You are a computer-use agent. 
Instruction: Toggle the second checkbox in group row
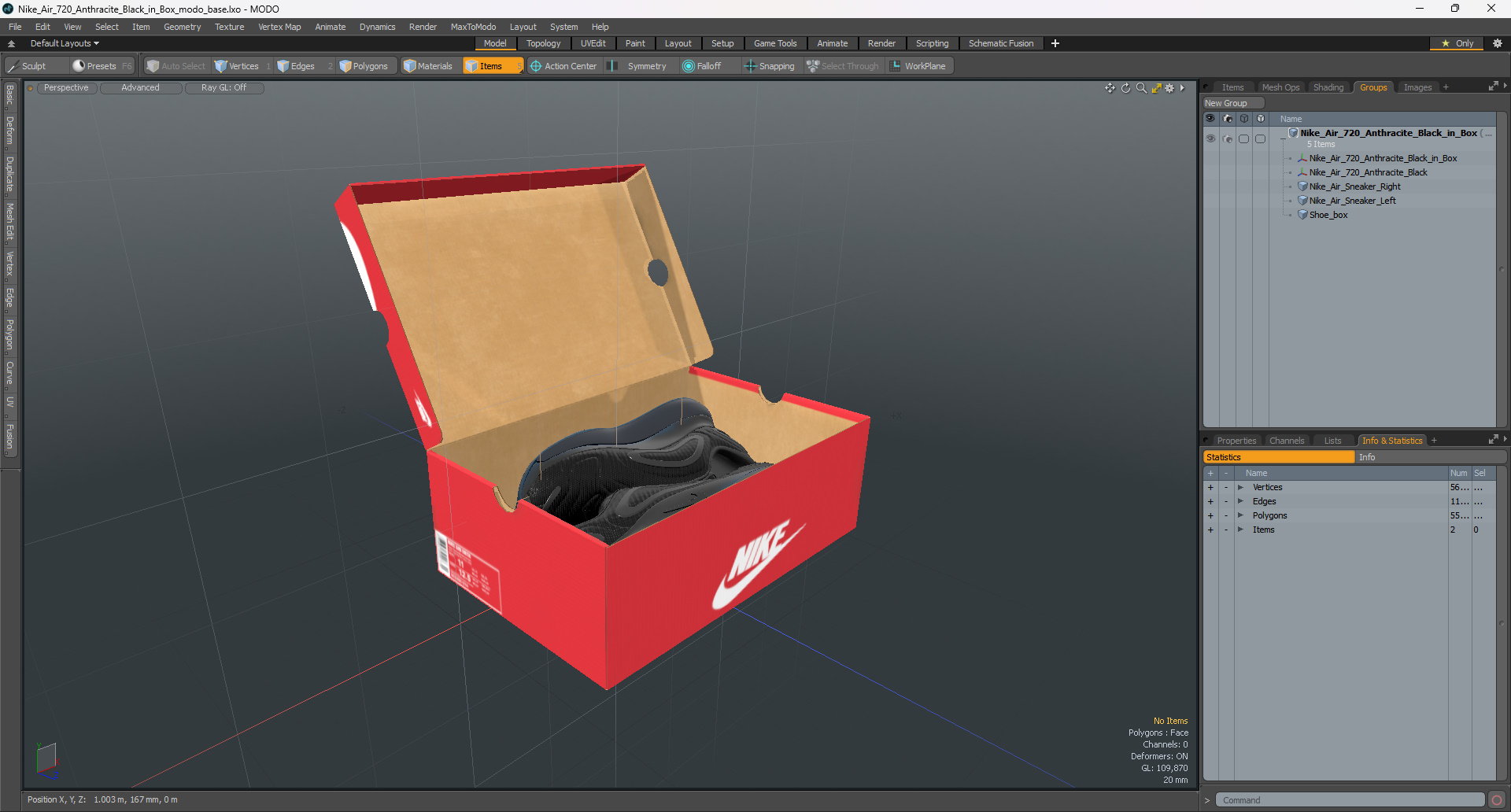1260,138
